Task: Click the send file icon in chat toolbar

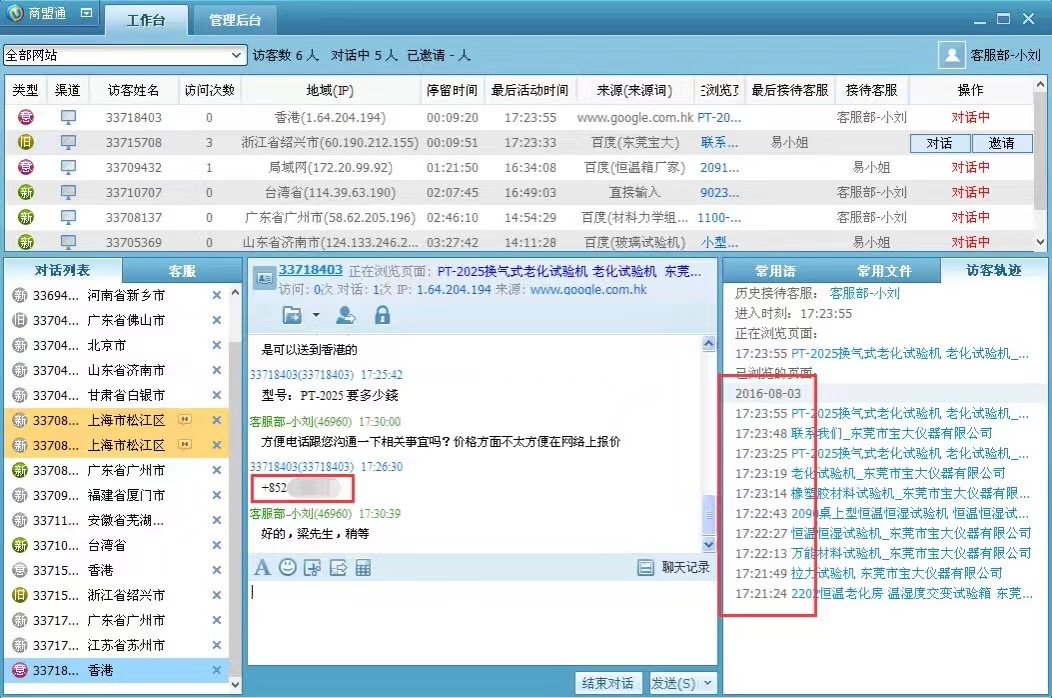Action: click(338, 568)
